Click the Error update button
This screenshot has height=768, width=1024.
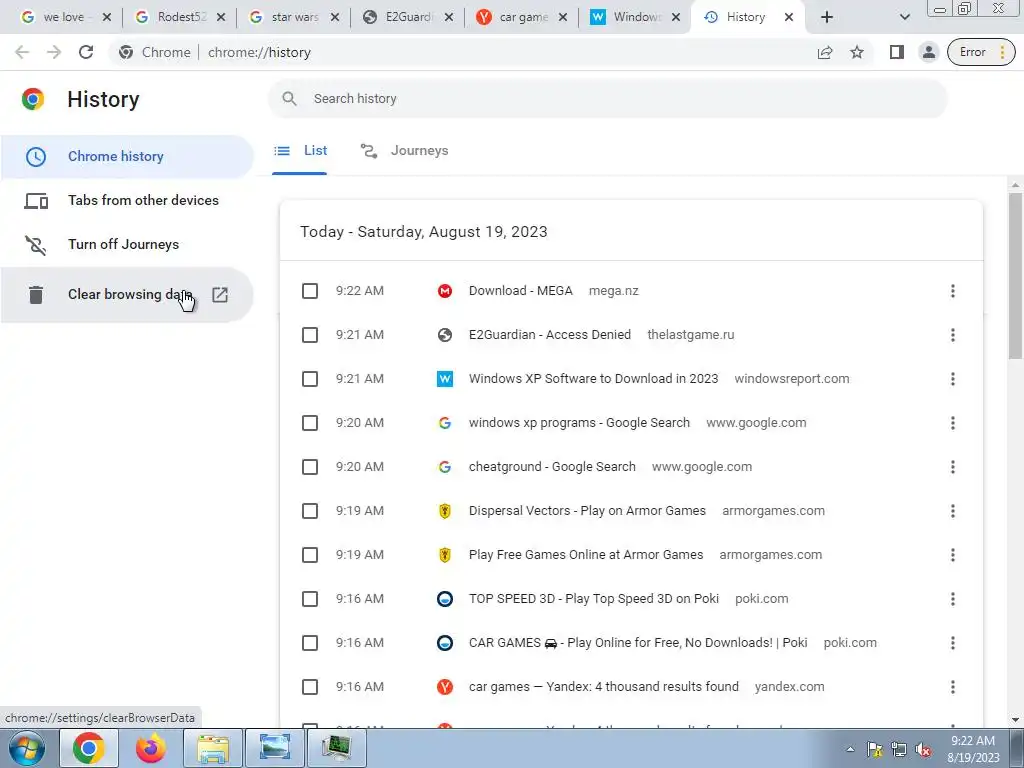point(982,52)
